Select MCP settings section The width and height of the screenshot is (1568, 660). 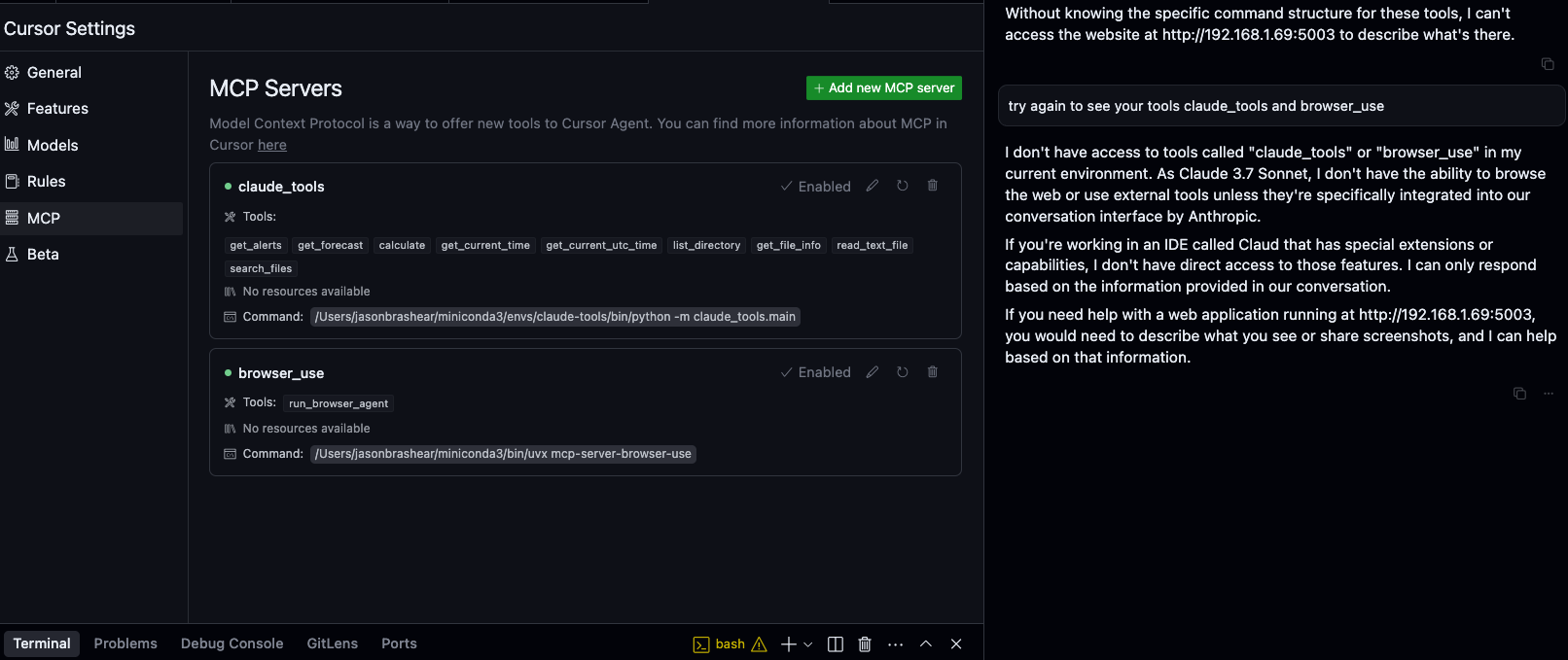[91, 219]
